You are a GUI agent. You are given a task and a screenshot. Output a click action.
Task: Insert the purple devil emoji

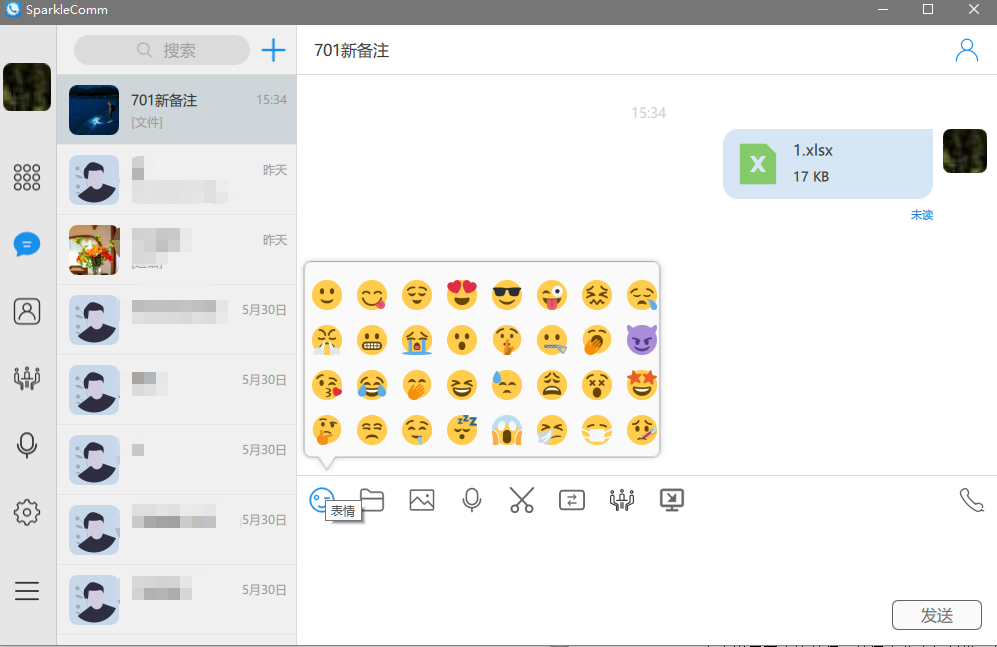[641, 340]
